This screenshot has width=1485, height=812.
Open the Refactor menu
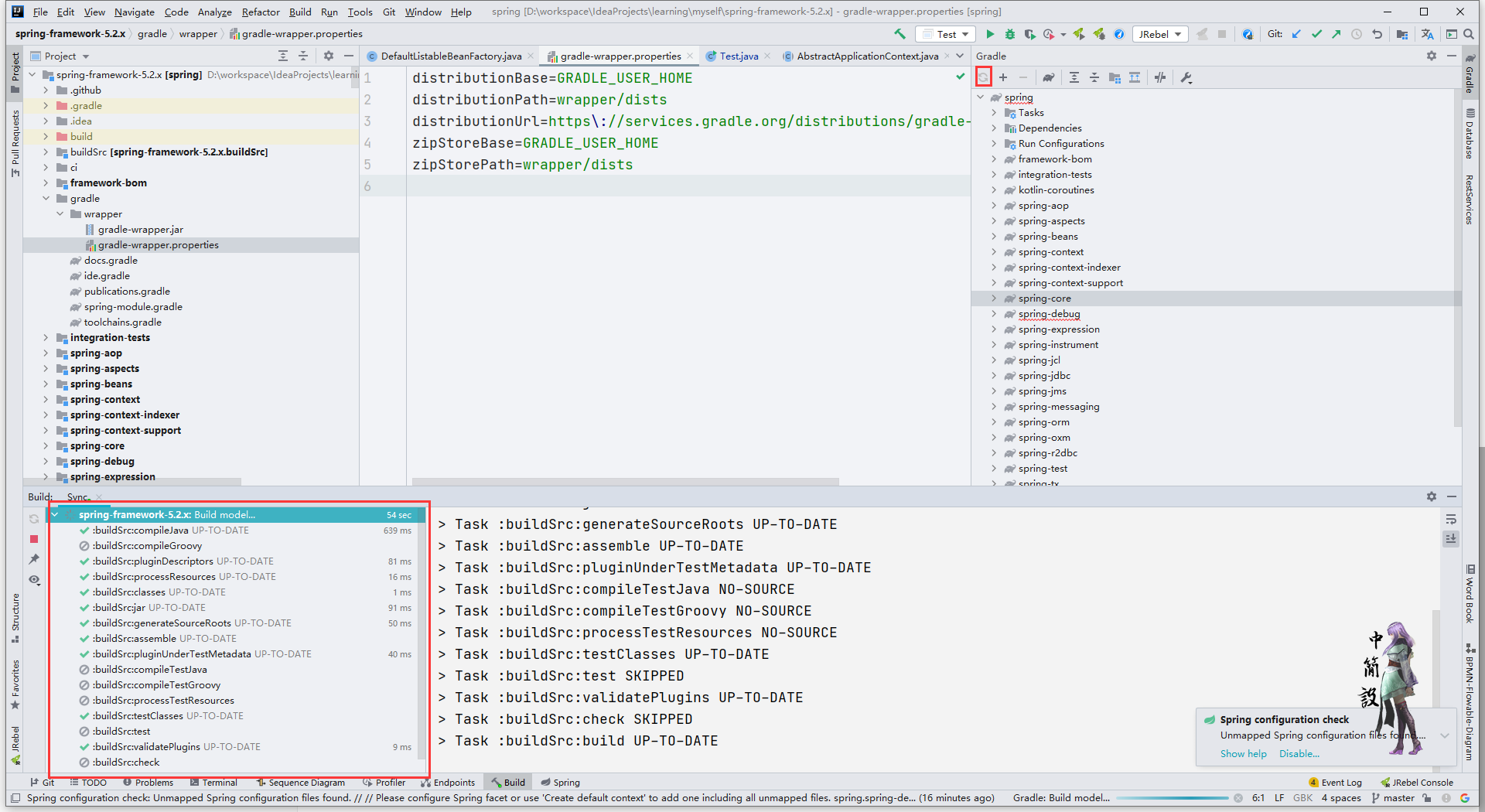(x=261, y=12)
